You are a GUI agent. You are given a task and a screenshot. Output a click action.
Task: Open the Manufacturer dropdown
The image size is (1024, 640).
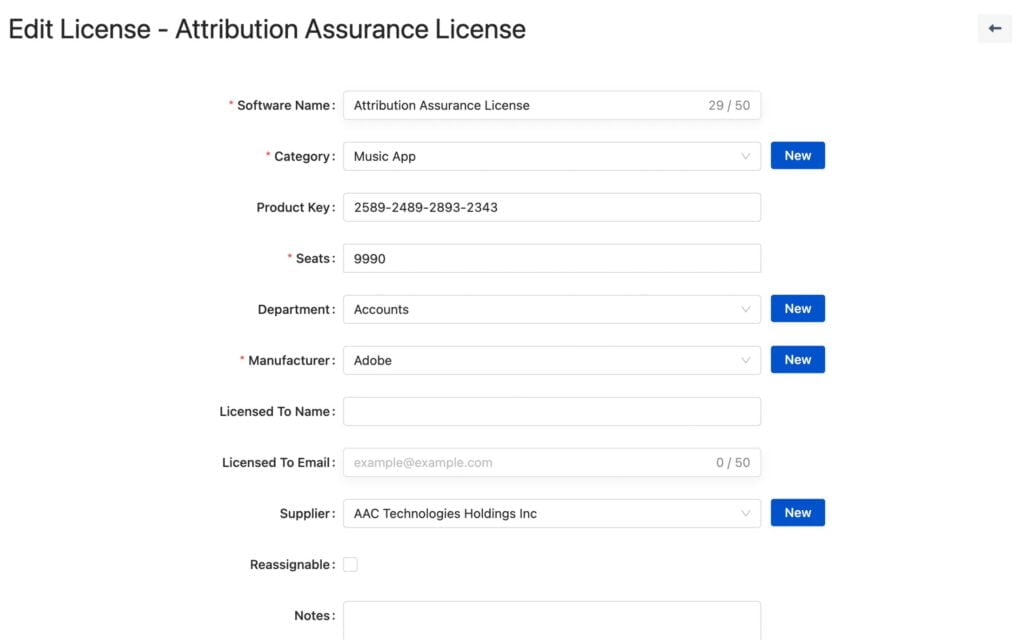point(746,360)
